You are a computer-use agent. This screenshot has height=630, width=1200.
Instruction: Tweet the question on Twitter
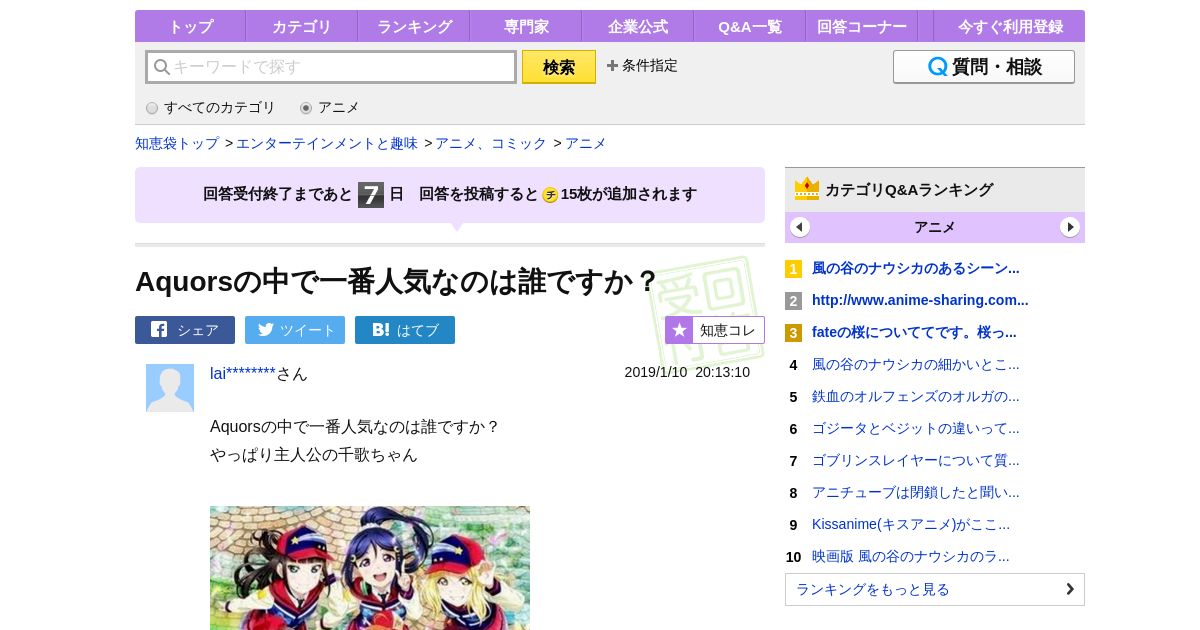point(295,330)
